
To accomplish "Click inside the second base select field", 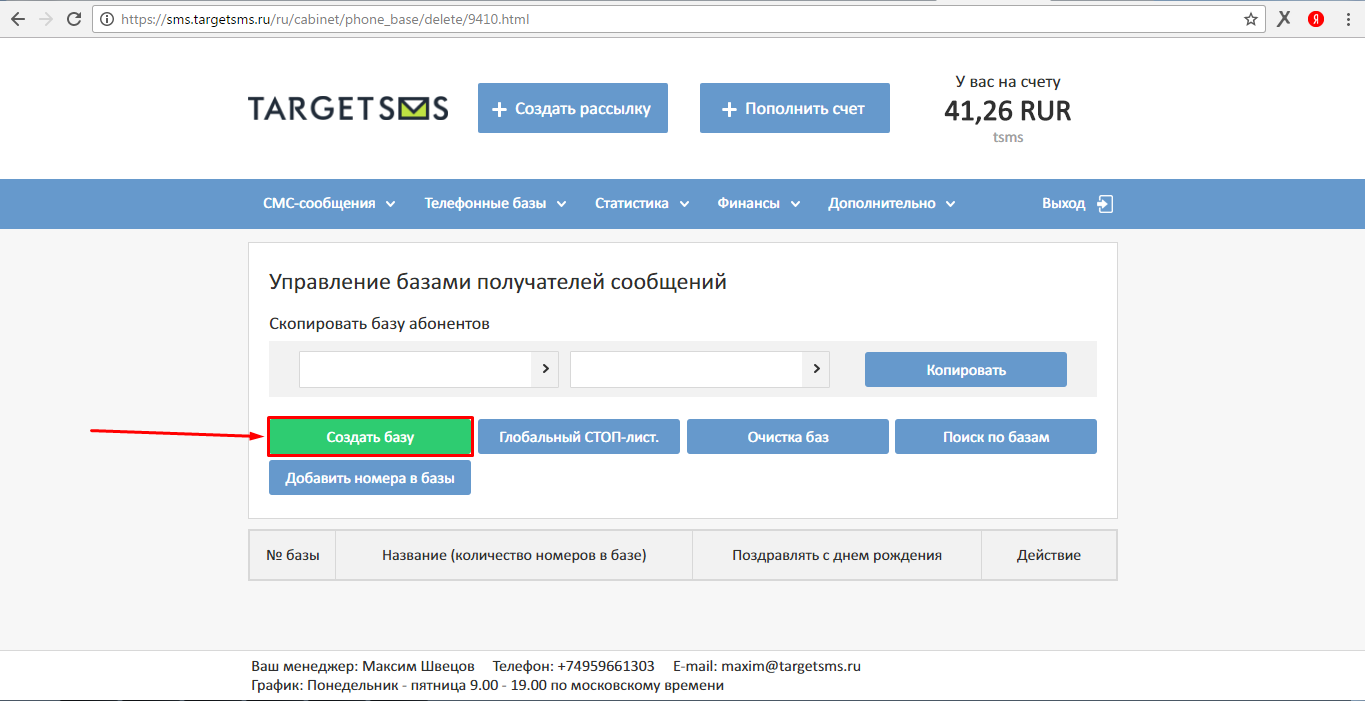I will (x=687, y=369).
